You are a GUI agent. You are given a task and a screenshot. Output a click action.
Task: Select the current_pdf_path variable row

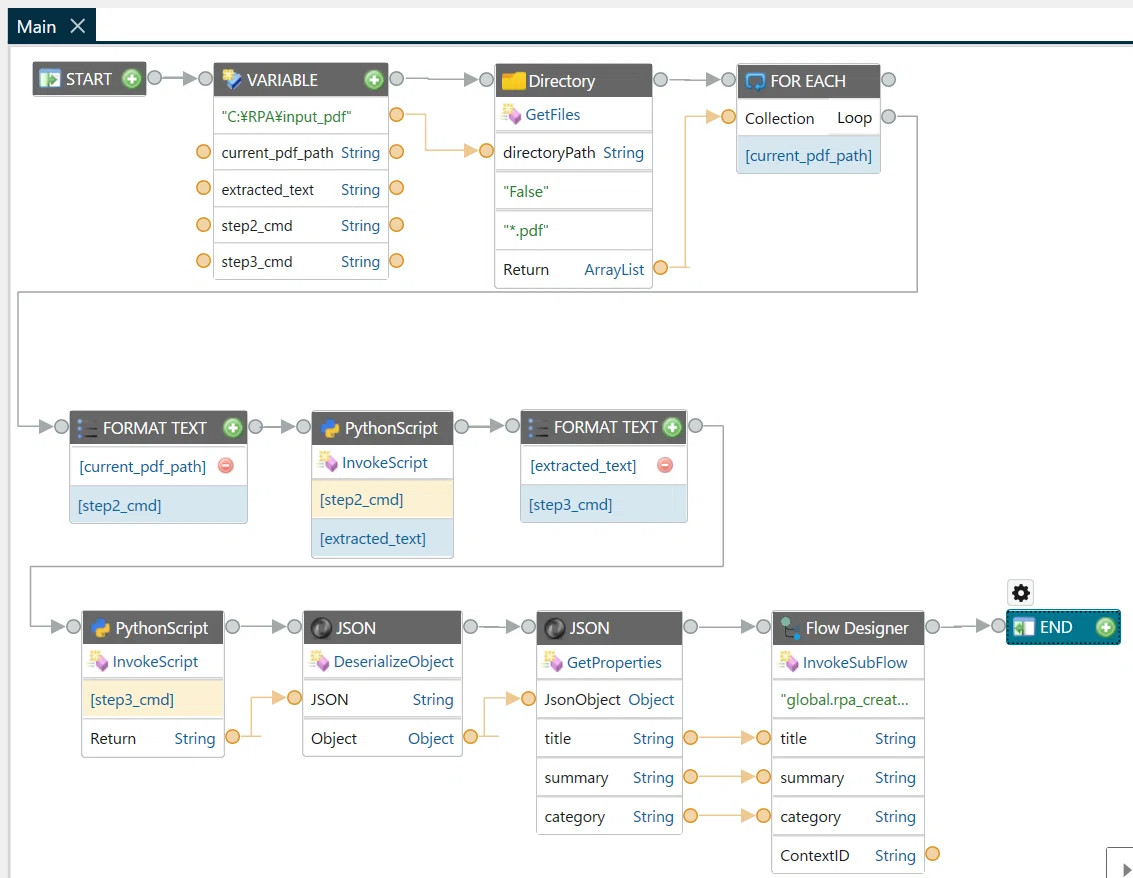point(301,152)
